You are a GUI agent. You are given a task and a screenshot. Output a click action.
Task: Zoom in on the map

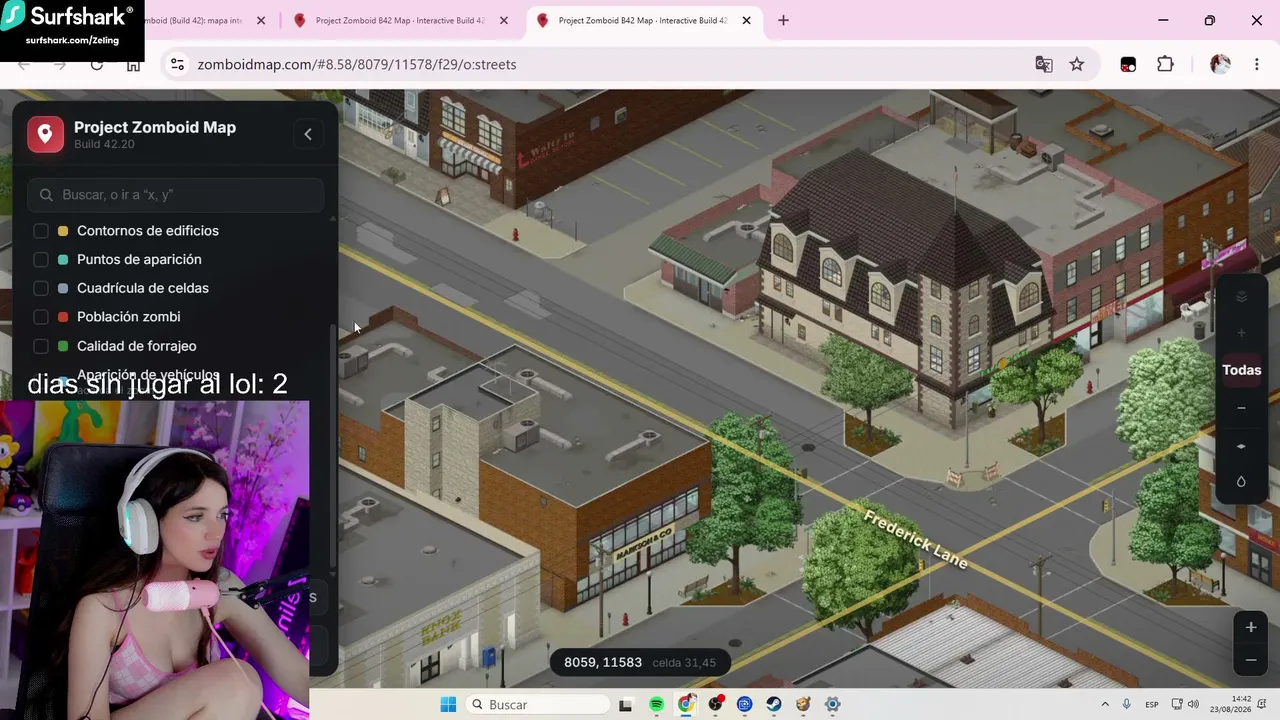pyautogui.click(x=1251, y=627)
